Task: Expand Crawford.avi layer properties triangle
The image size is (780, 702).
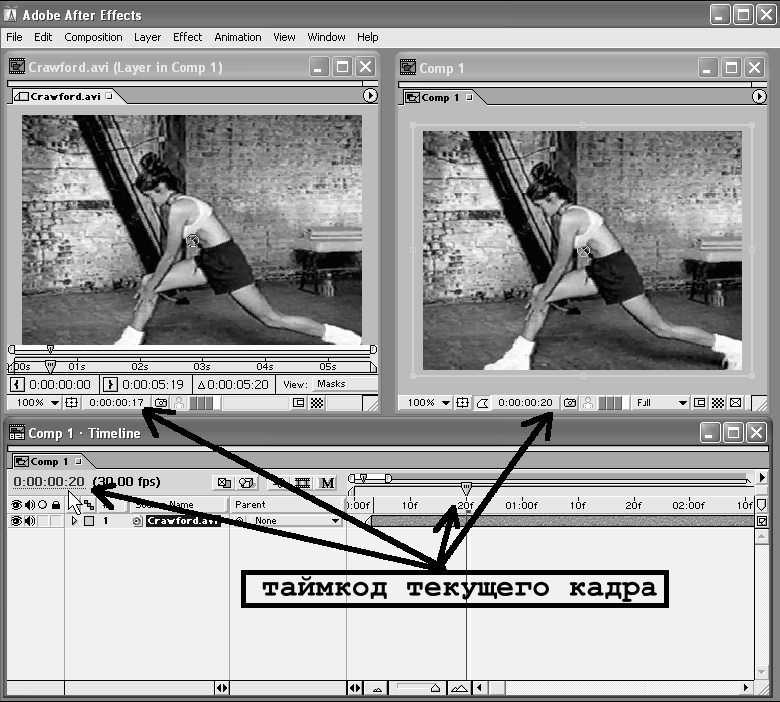Action: click(74, 521)
